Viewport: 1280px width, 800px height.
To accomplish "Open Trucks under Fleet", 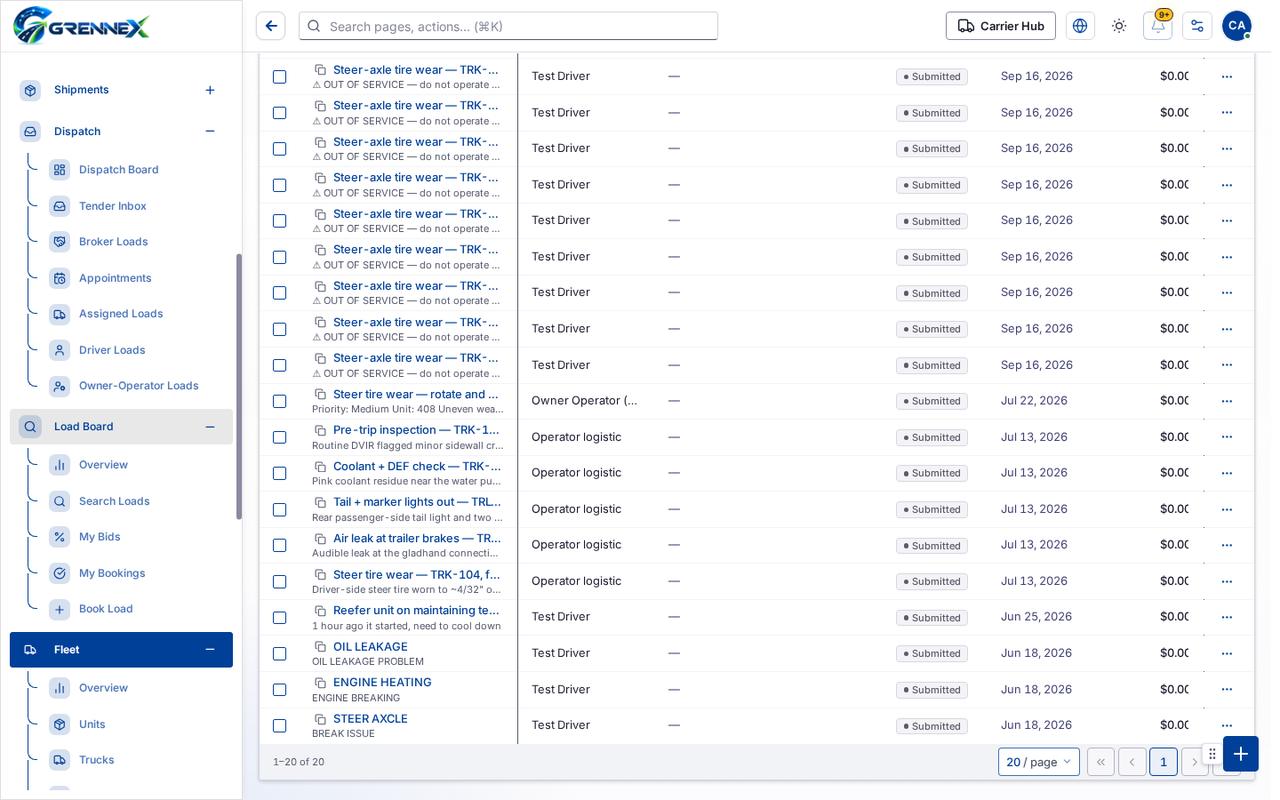I will click(x=97, y=760).
